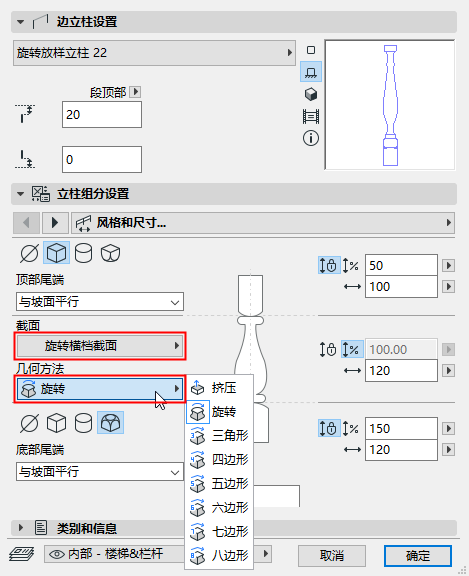Screen dimensions: 469x576
Task: Collapse the 边立柱设置 panel
Action: (21, 22)
